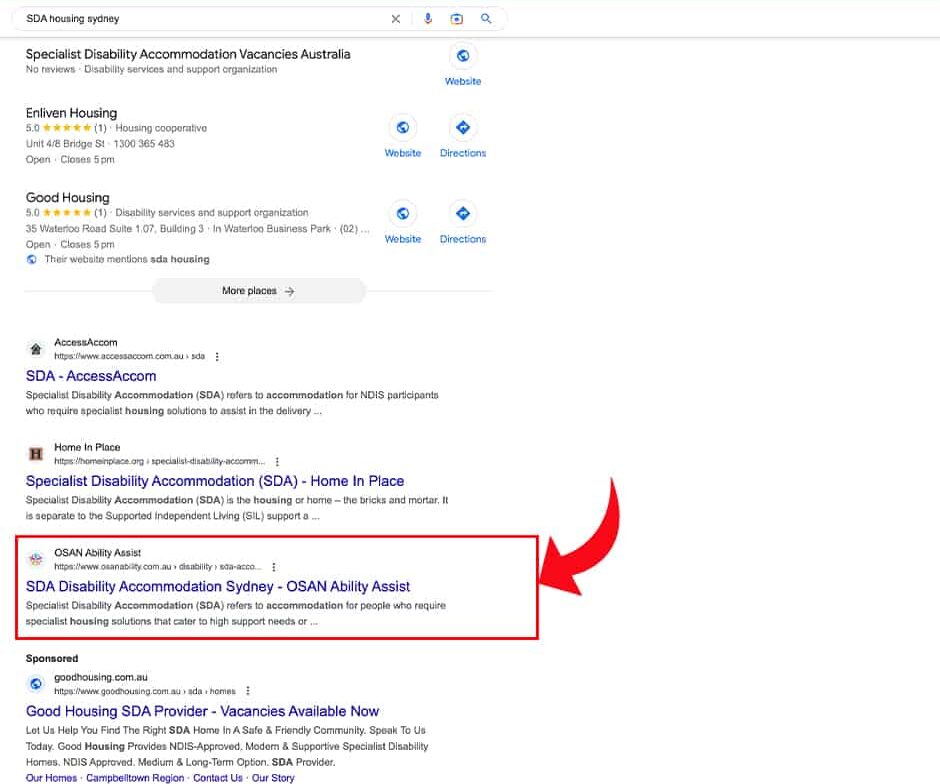940x784 pixels.
Task: Visit Specialist Disability Accommodation Vacancies website
Action: pos(462,57)
